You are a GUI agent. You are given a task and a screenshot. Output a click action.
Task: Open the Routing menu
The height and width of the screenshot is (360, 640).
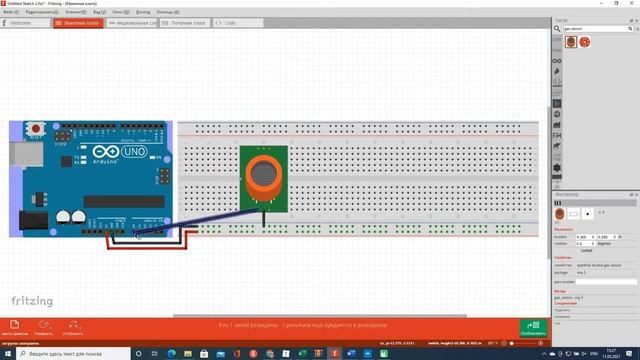143,12
